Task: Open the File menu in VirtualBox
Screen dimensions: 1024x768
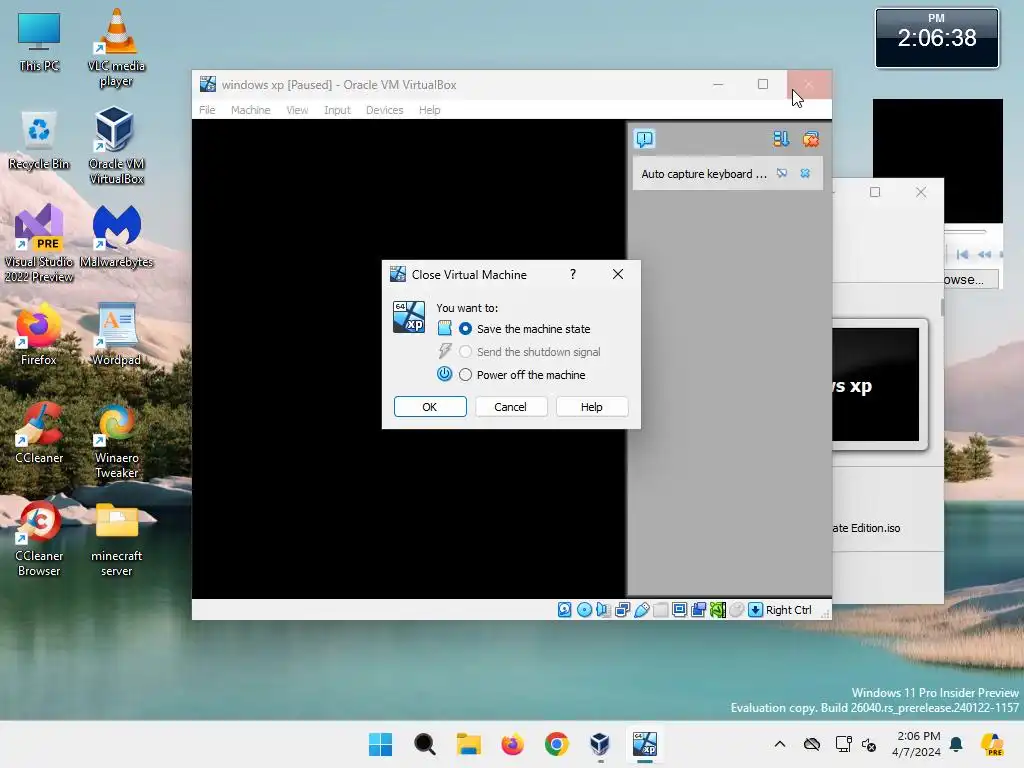Action: pyautogui.click(x=207, y=110)
